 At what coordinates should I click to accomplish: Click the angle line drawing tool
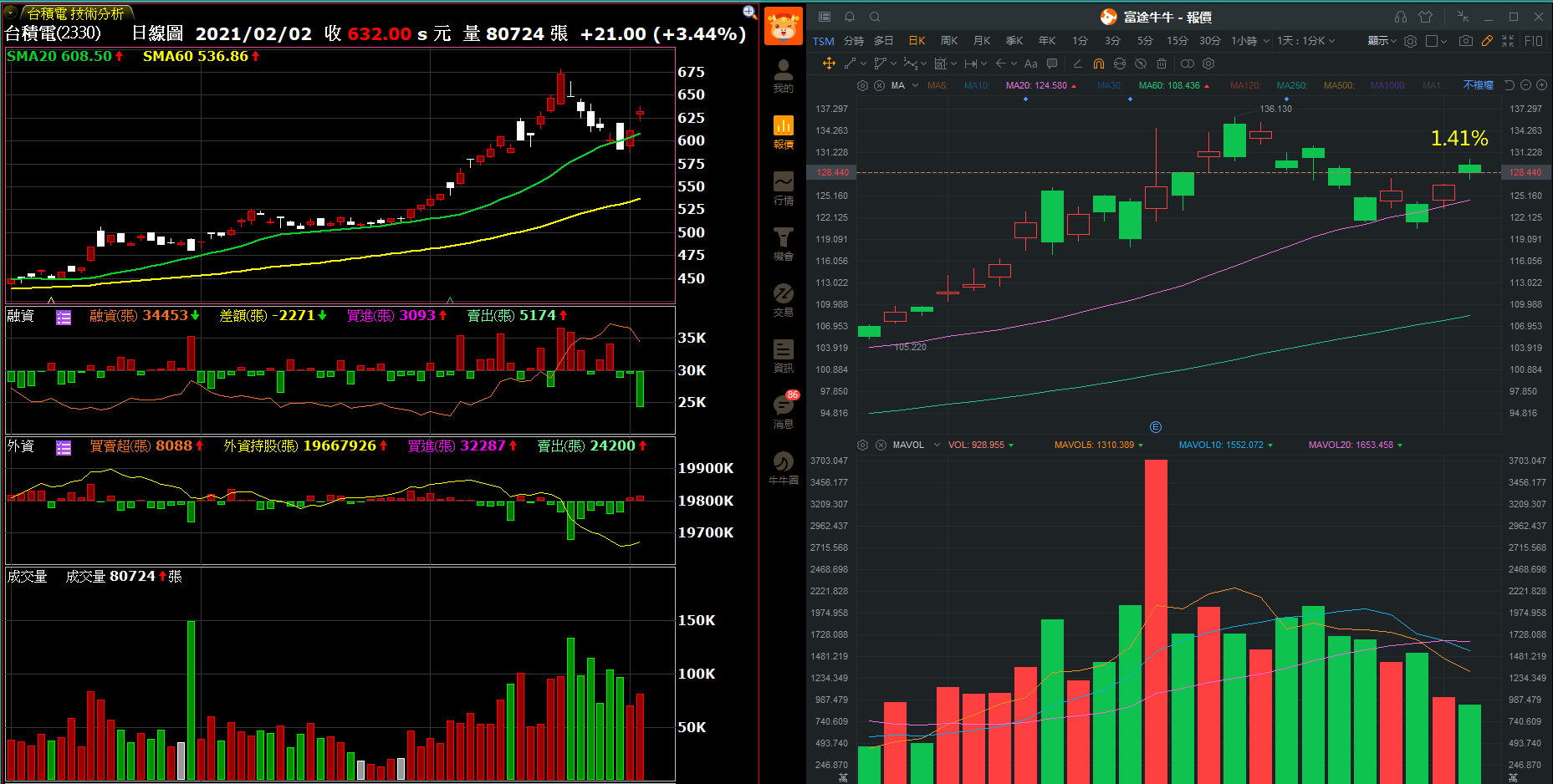(1077, 64)
